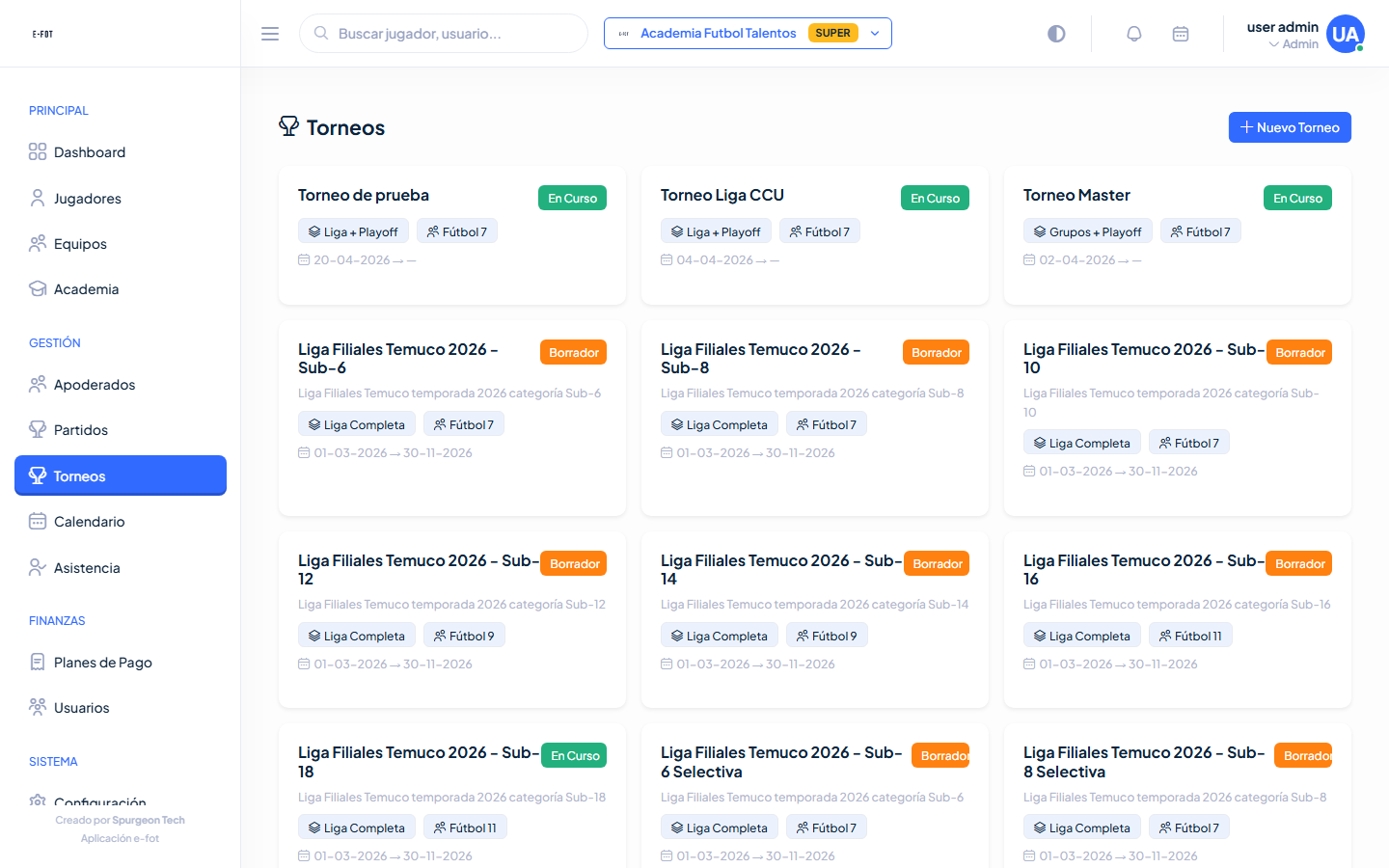Go to Dashboard in the sidebar
The image size is (1389, 868).
click(90, 152)
